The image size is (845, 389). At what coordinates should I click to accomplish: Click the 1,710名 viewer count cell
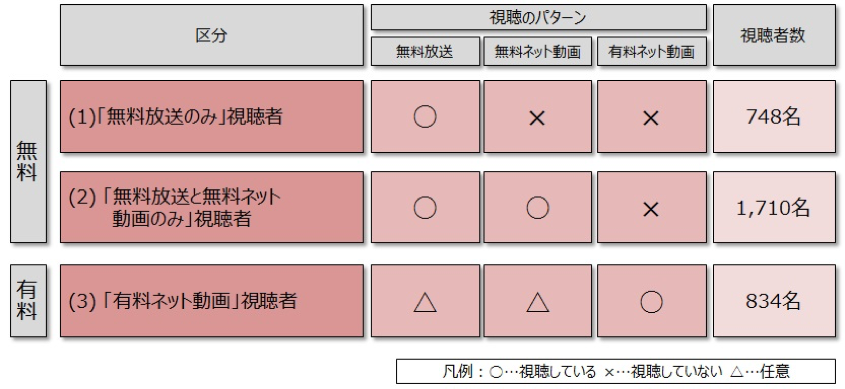(x=774, y=207)
